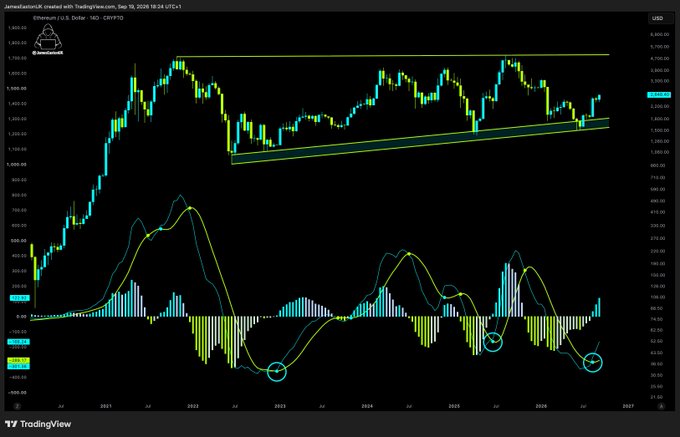Click the 1,900.00 label on left axis
680x437 pixels.
(x=18, y=27)
